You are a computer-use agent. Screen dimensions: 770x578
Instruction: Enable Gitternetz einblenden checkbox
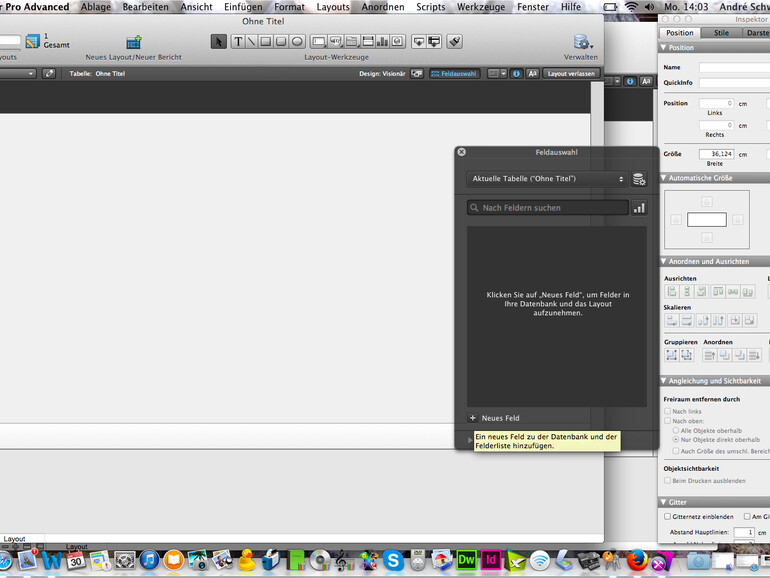pyautogui.click(x=667, y=517)
